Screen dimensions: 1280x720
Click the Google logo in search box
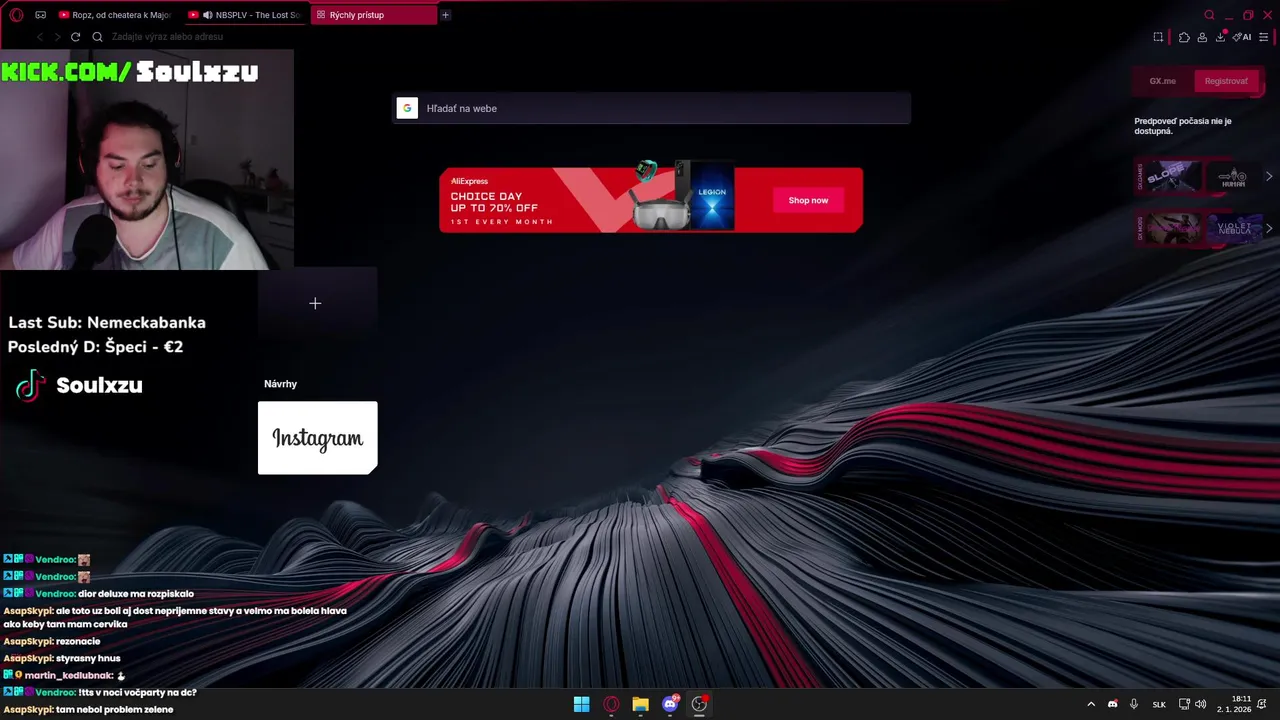click(x=407, y=108)
